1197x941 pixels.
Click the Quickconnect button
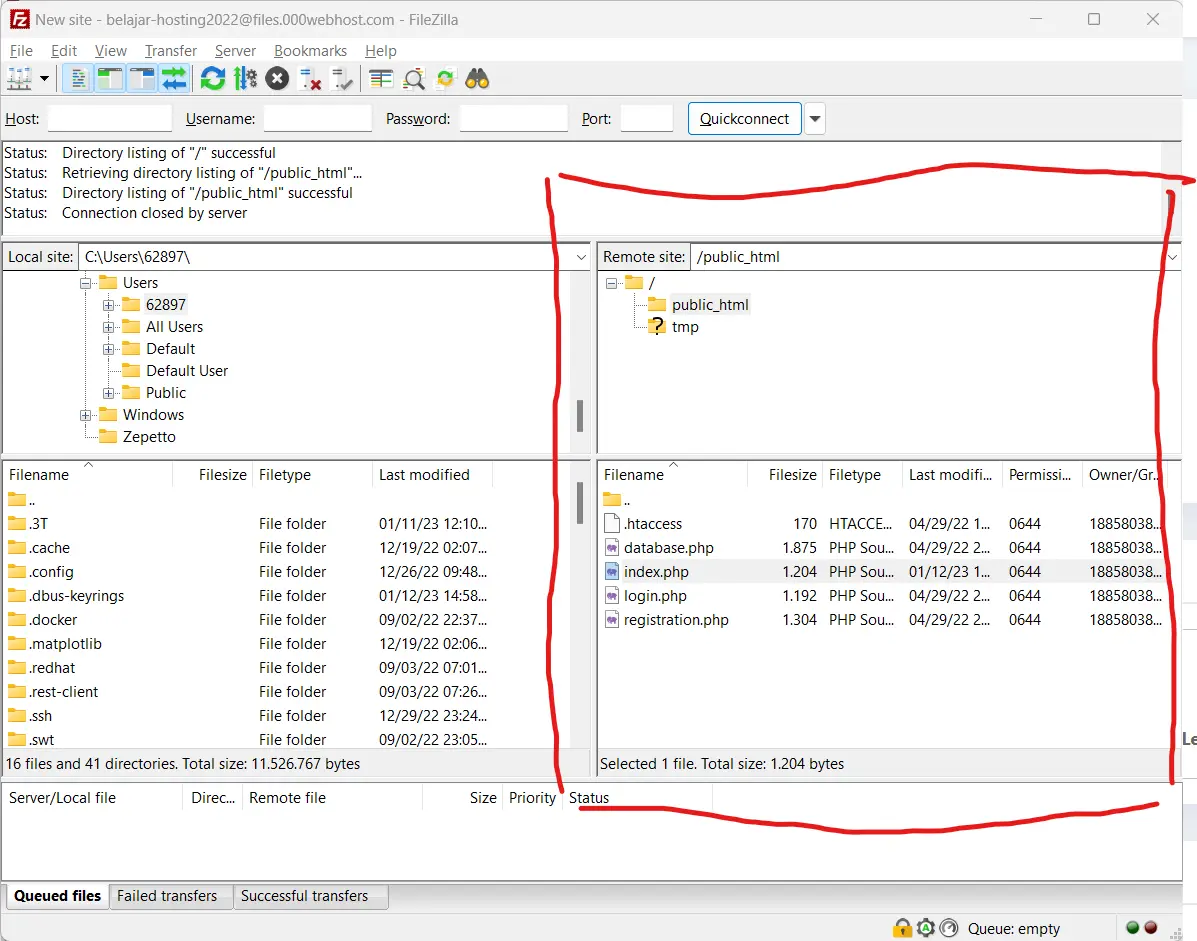(x=744, y=118)
